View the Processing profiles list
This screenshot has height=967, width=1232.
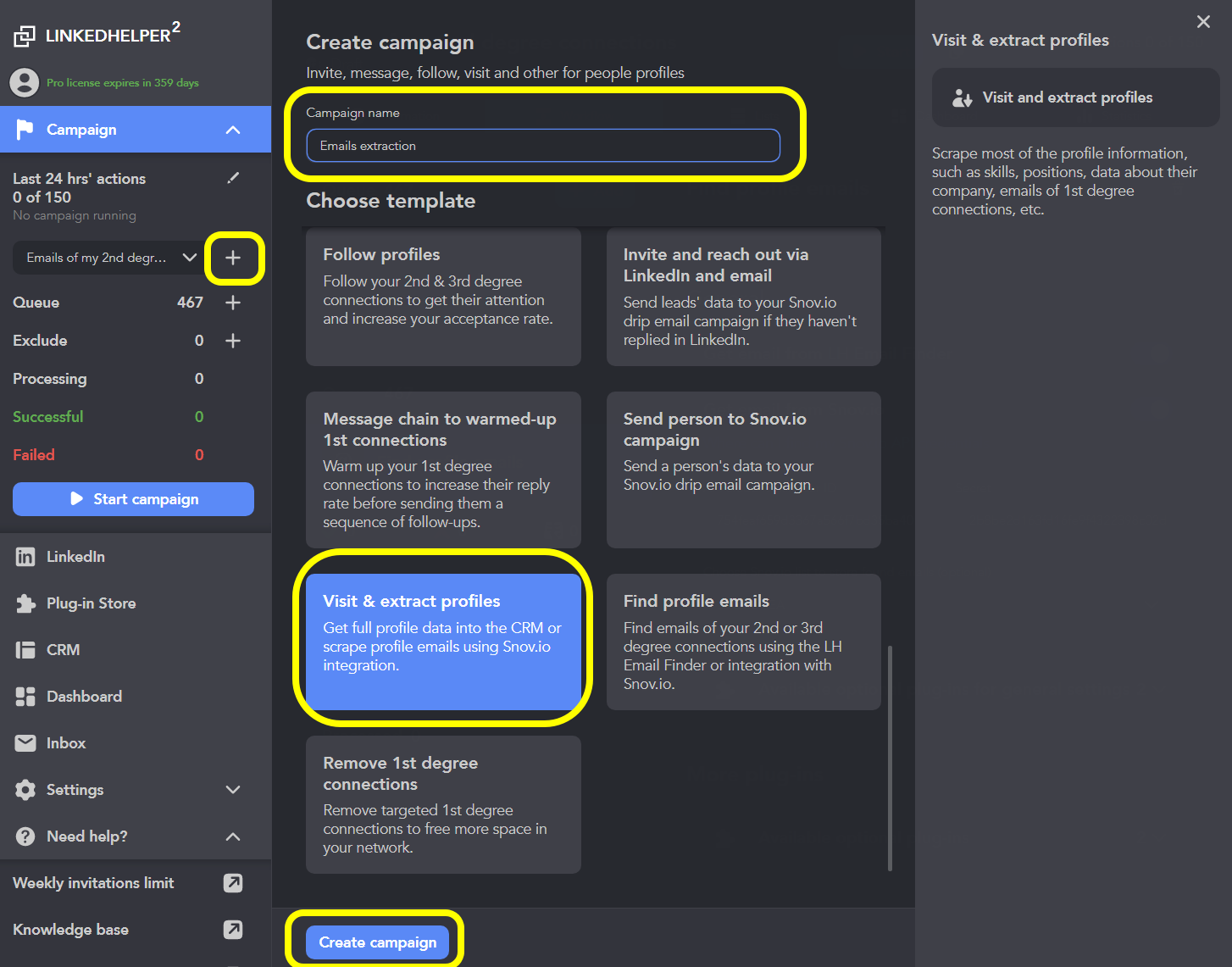108,379
